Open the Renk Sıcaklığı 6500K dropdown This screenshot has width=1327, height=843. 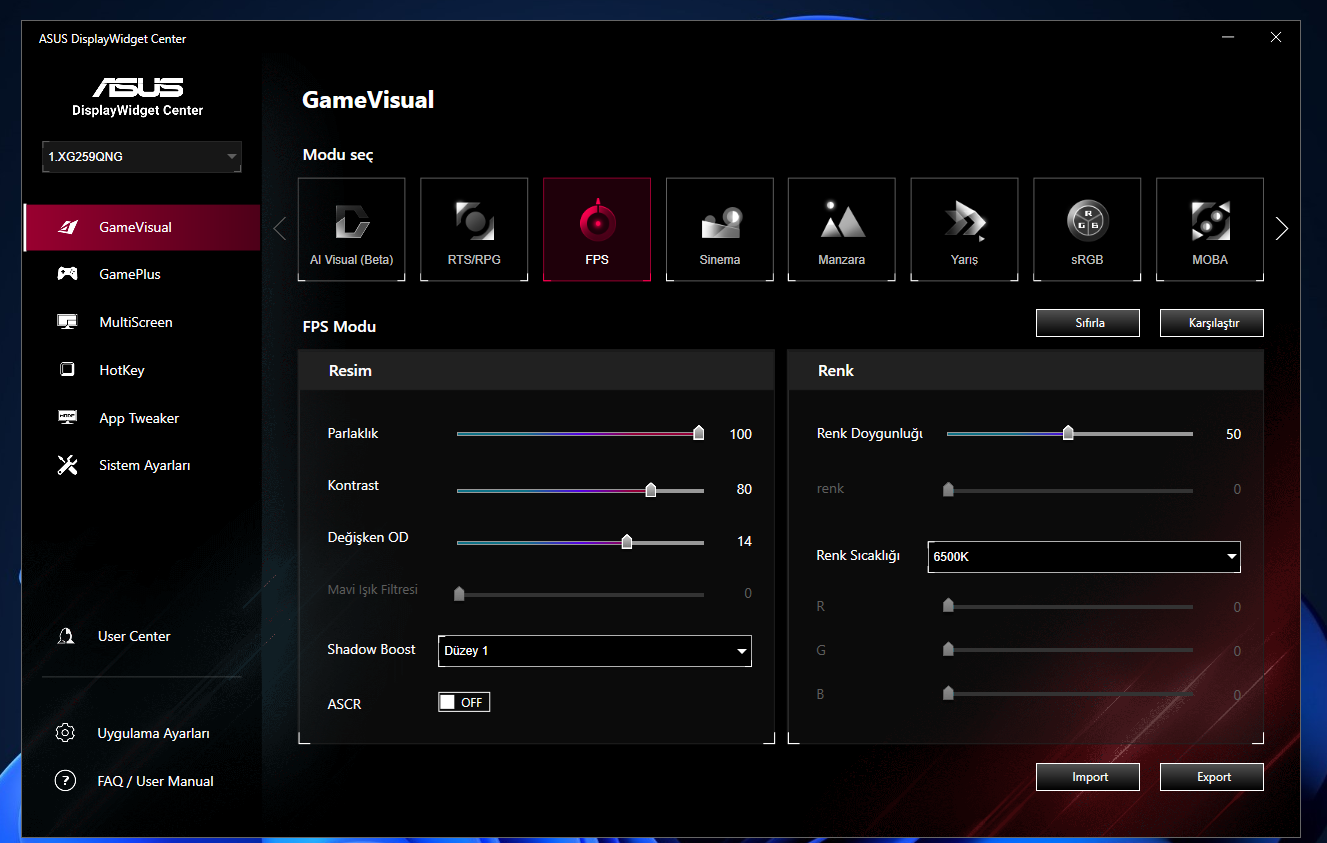(x=1084, y=557)
